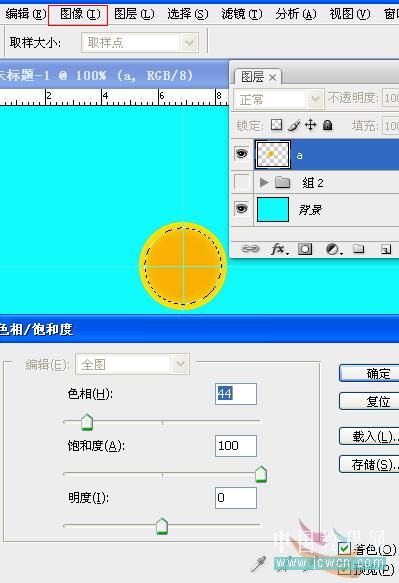Toggle lock image pixels brush icon
The image size is (399, 583).
click(294, 125)
